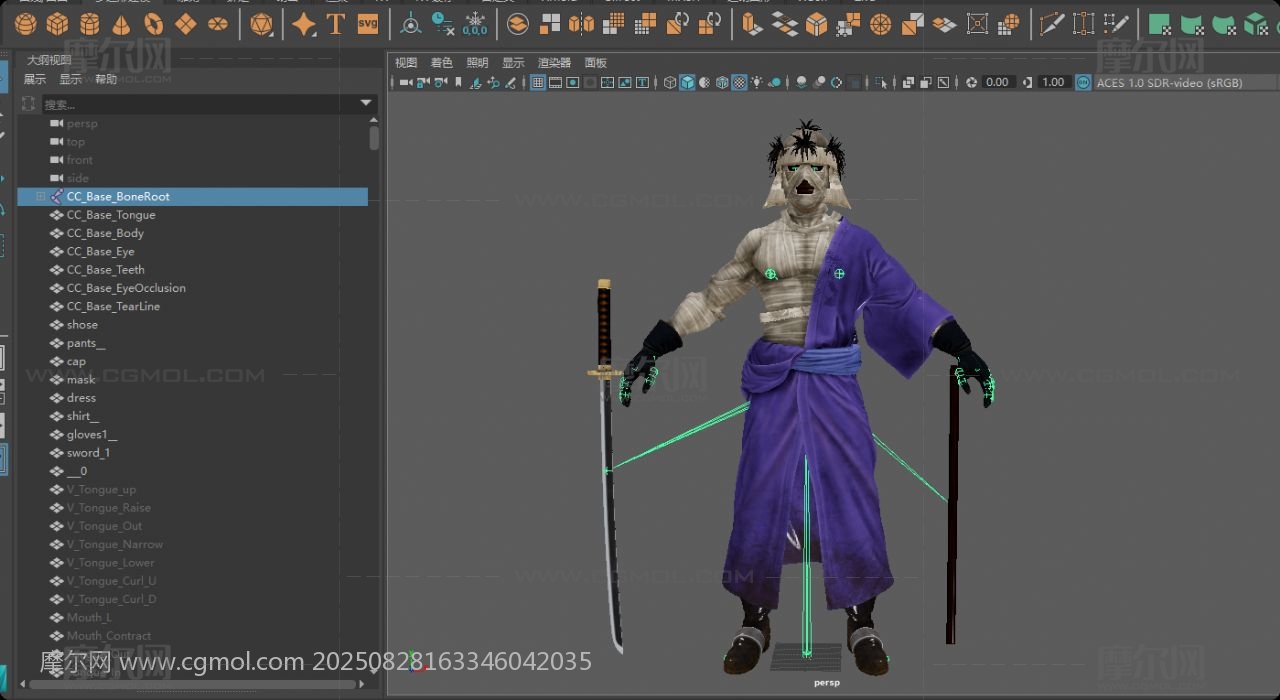This screenshot has height=700, width=1280.
Task: Click the quad draw pencil icon
Action: tap(1115, 24)
